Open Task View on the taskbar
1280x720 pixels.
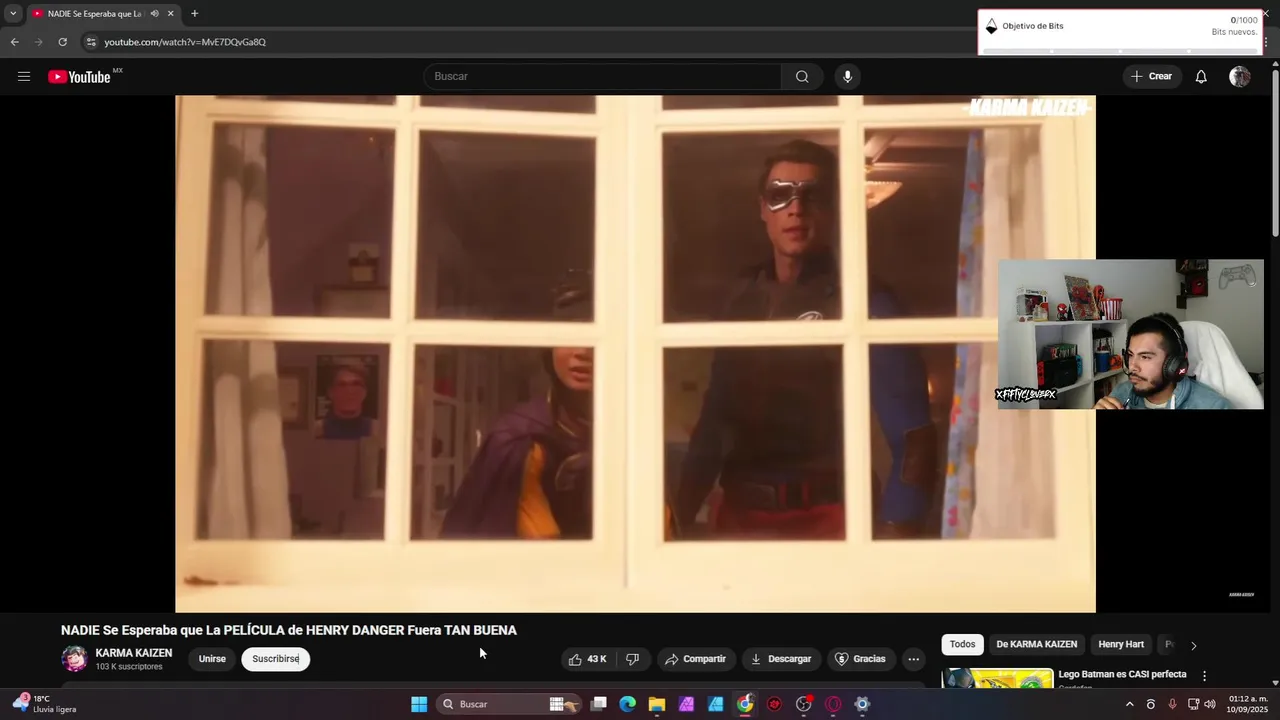[x=598, y=704]
